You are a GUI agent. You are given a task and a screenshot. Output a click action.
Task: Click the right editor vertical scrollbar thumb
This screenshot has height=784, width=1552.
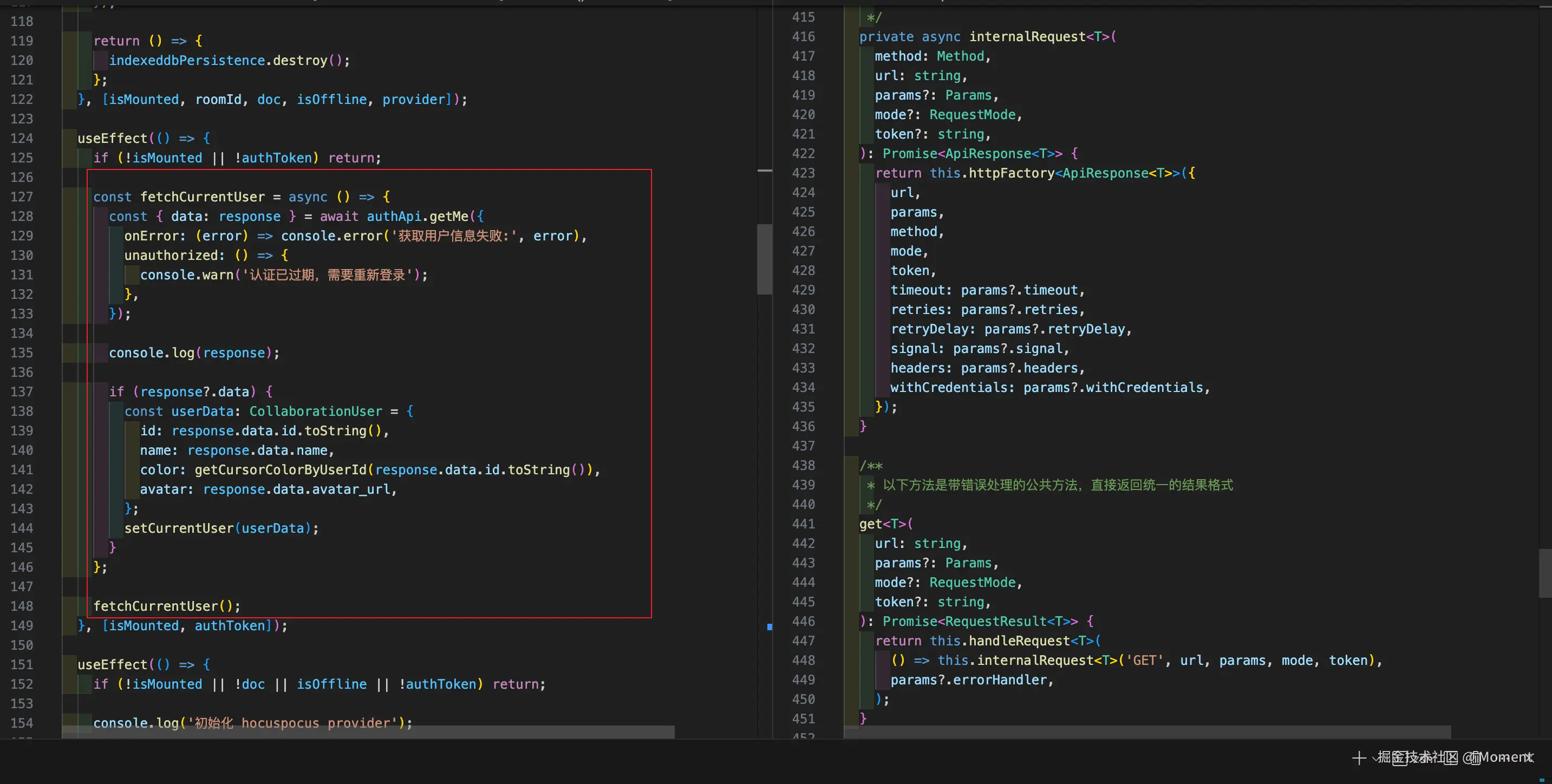[x=1544, y=573]
